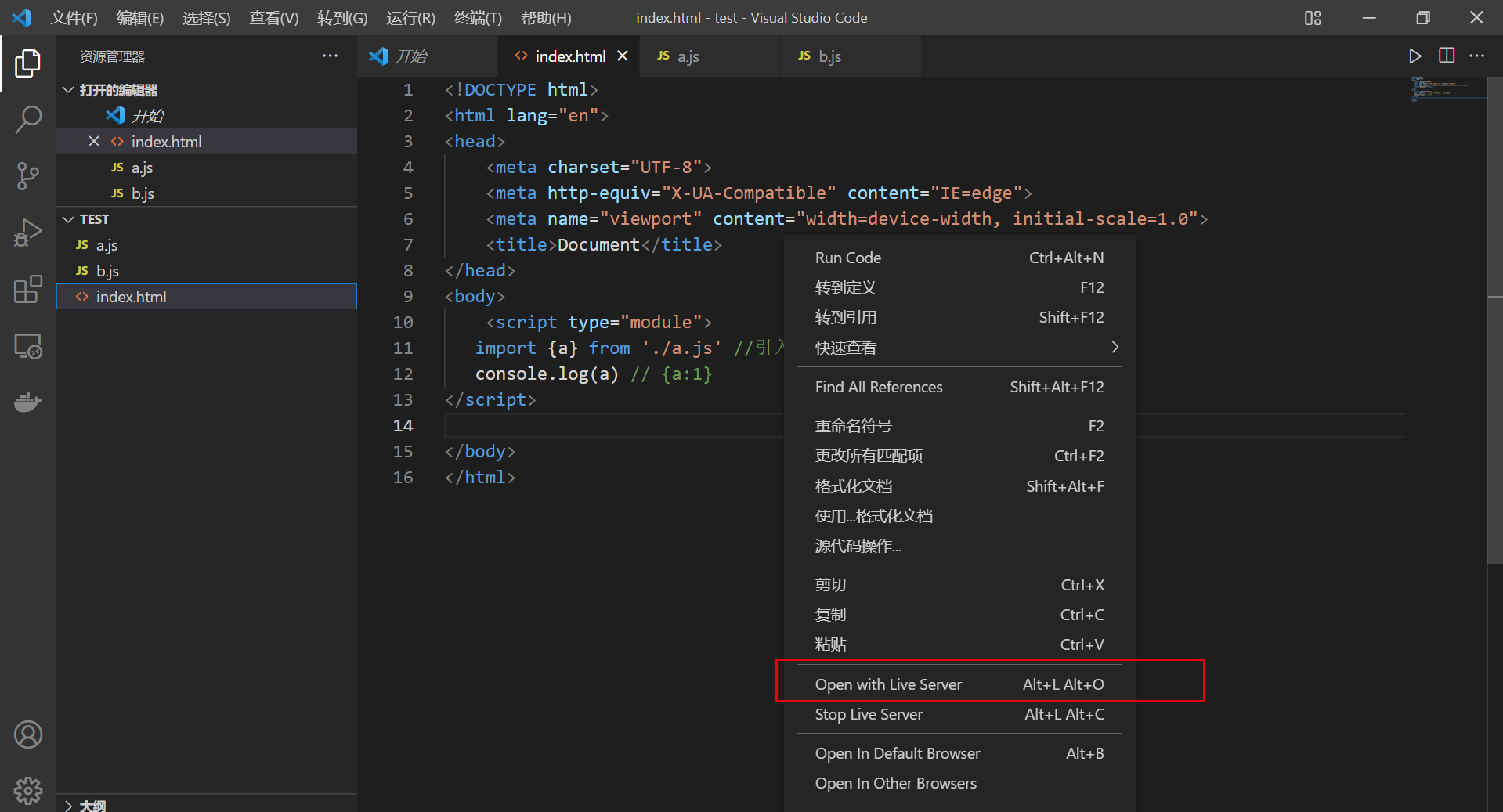This screenshot has height=812, width=1503.
Task: Split the editor with the toolbar icon
Action: tap(1445, 56)
